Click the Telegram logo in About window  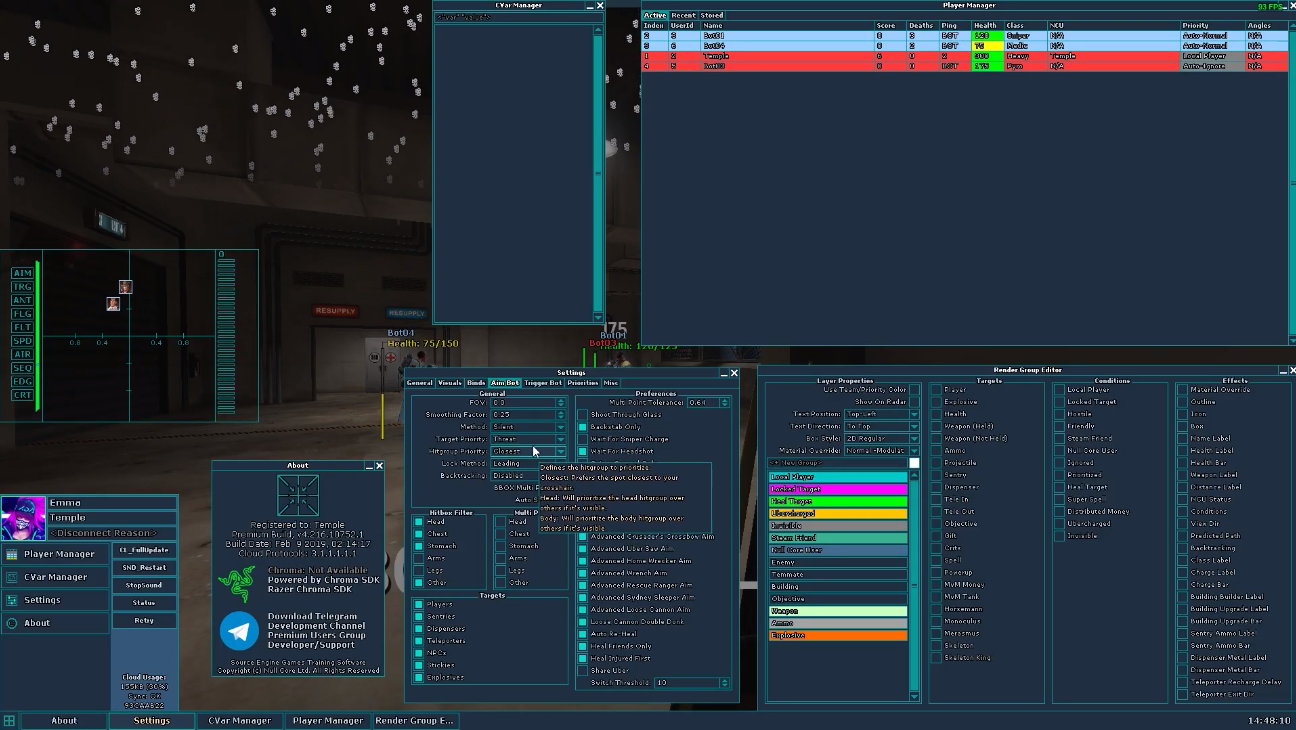[239, 631]
